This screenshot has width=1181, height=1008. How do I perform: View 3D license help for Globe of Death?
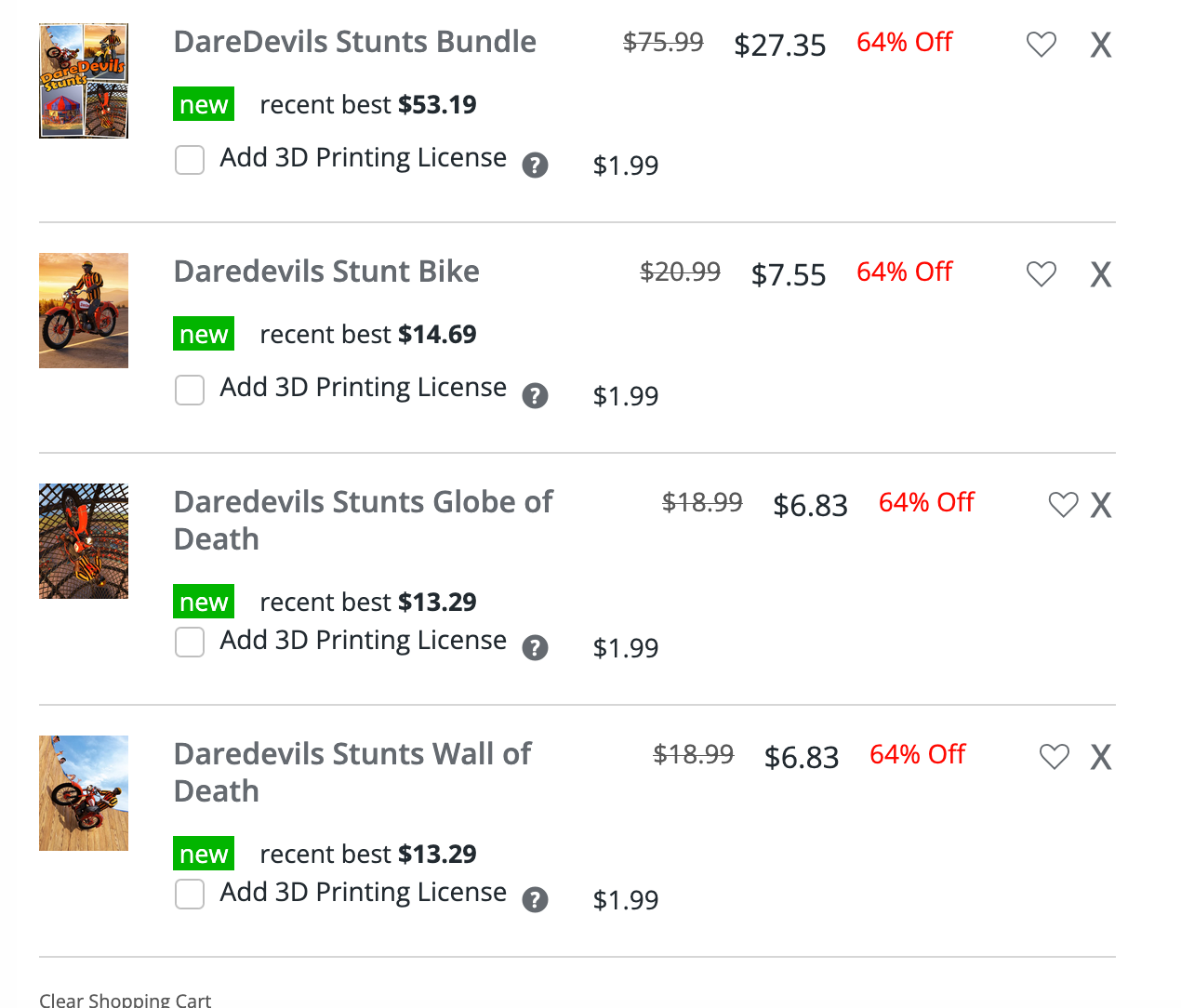pyautogui.click(x=535, y=648)
